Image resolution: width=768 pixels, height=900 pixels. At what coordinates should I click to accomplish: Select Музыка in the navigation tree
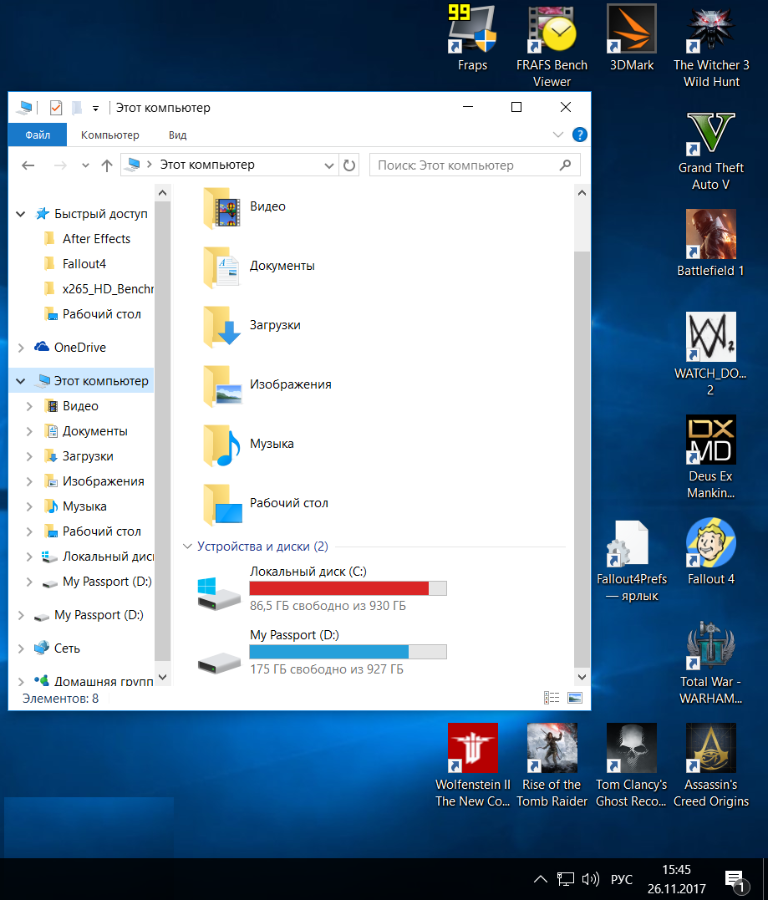pos(84,506)
